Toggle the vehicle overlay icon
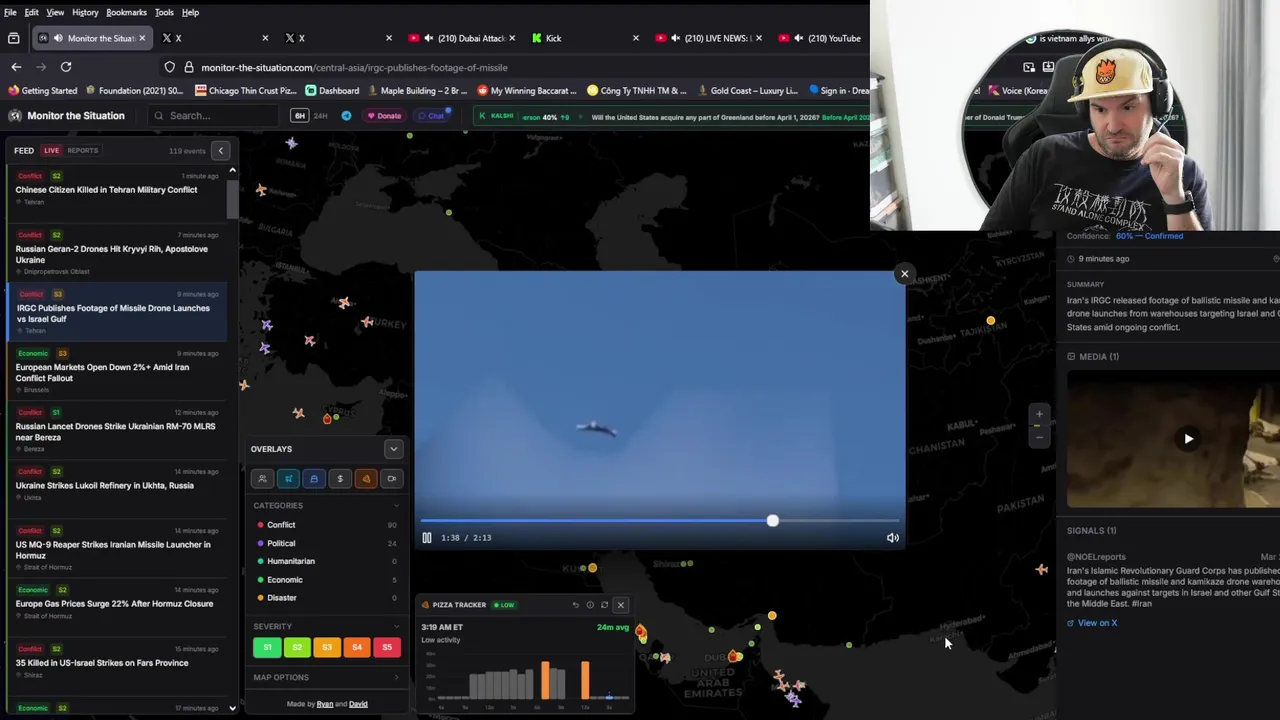Image resolution: width=1280 pixels, height=720 pixels. coord(314,479)
